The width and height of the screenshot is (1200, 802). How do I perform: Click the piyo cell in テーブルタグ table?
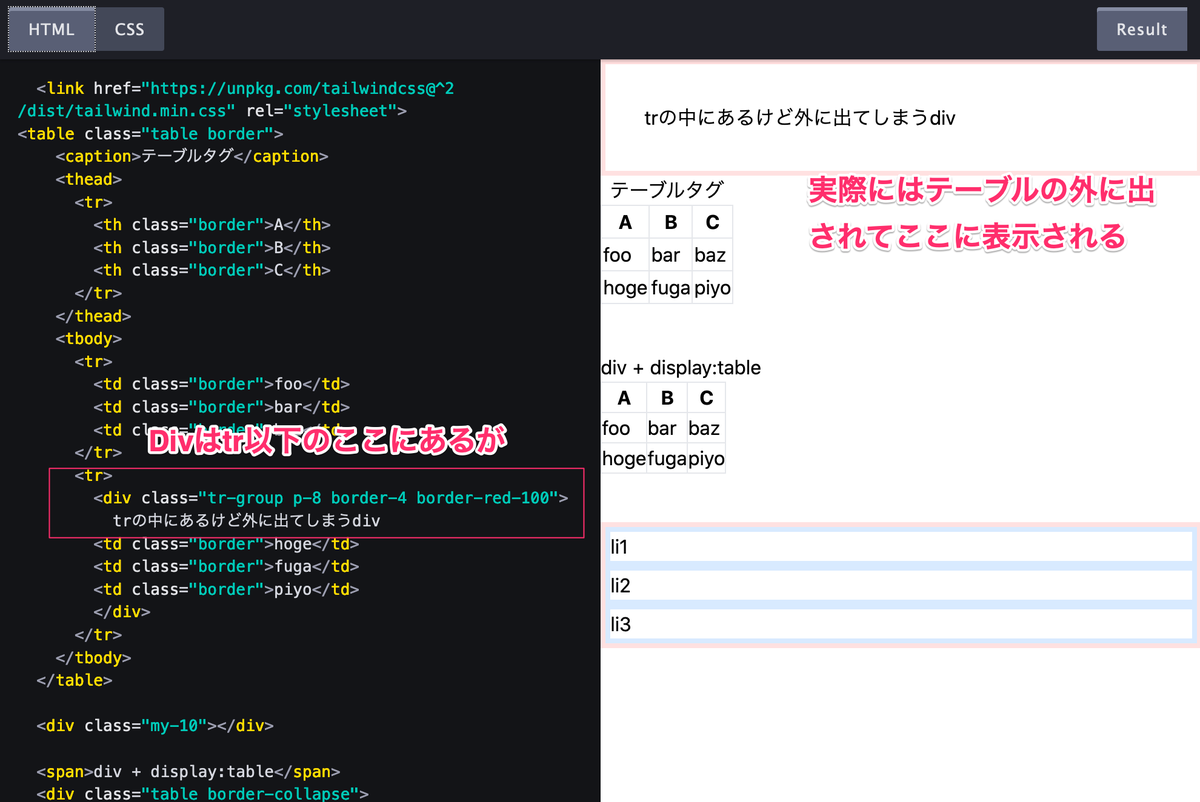[x=712, y=288]
